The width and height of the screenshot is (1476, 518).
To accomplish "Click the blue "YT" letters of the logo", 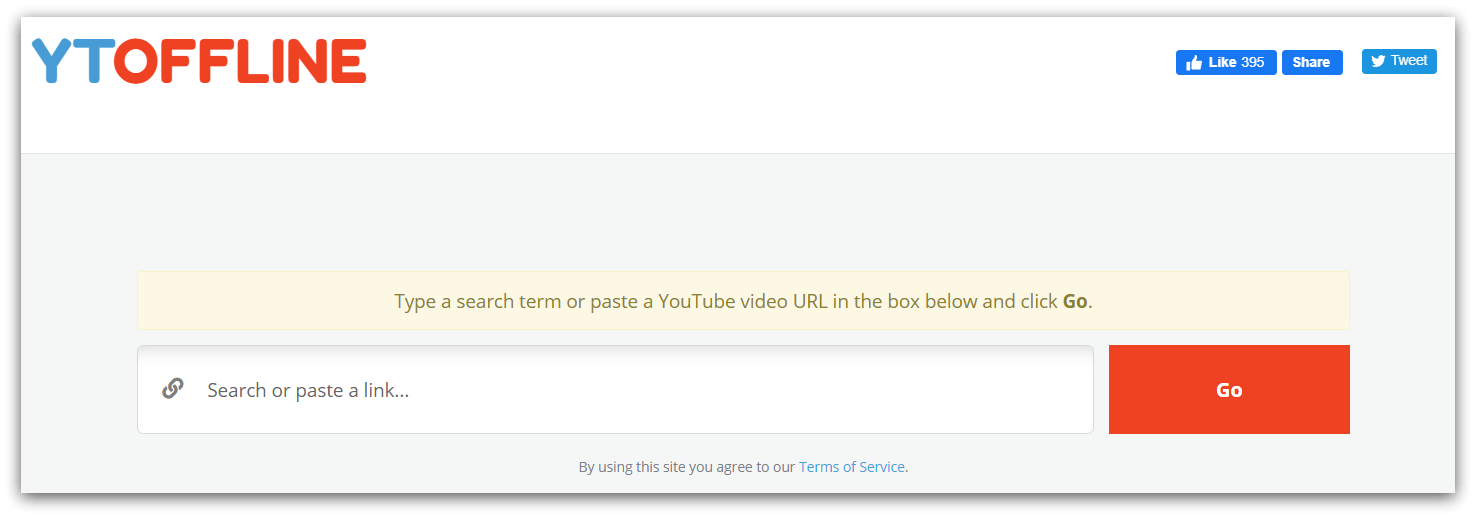I will pyautogui.click(x=68, y=61).
